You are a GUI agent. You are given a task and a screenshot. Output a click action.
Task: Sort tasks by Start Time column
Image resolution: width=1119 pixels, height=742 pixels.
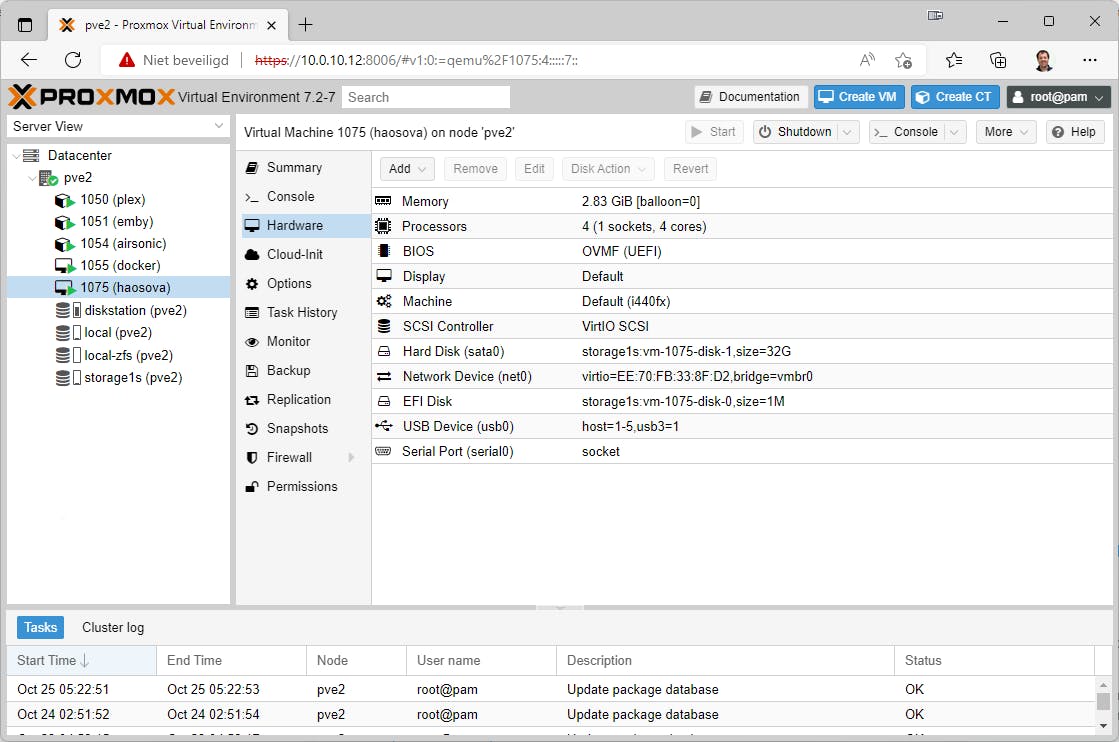81,661
